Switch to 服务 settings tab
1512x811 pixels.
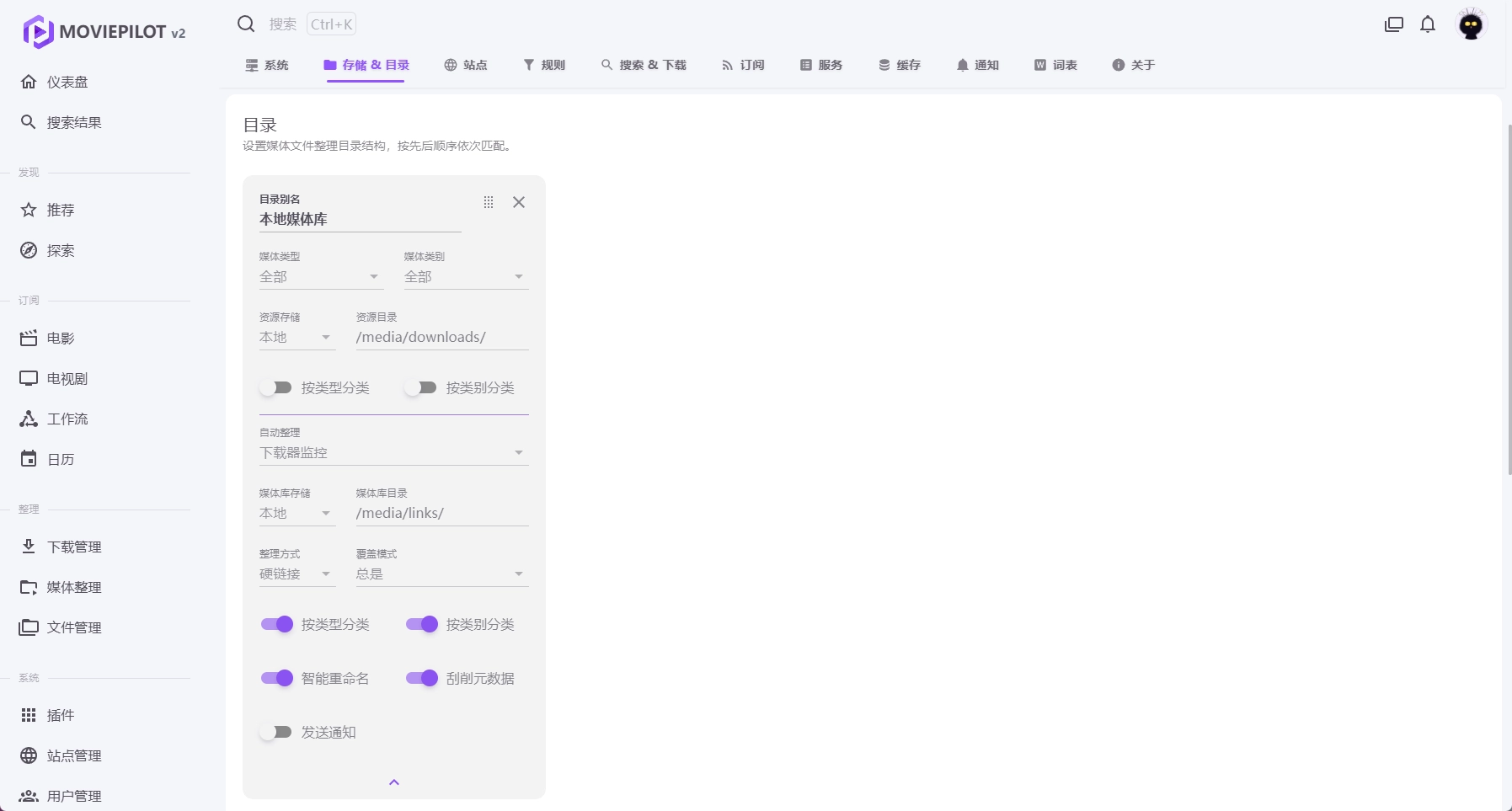point(821,65)
